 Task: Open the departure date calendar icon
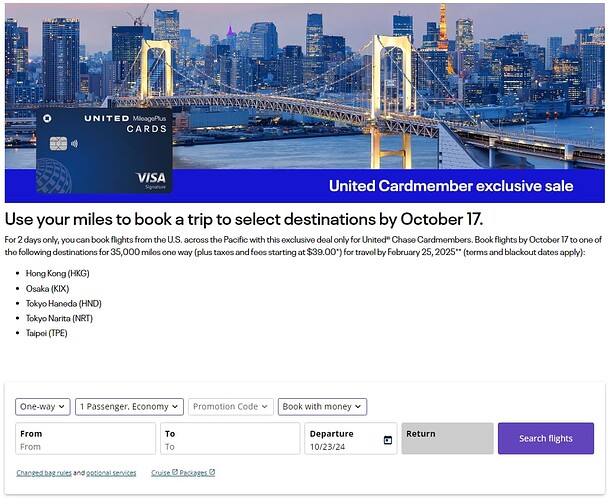point(388,440)
